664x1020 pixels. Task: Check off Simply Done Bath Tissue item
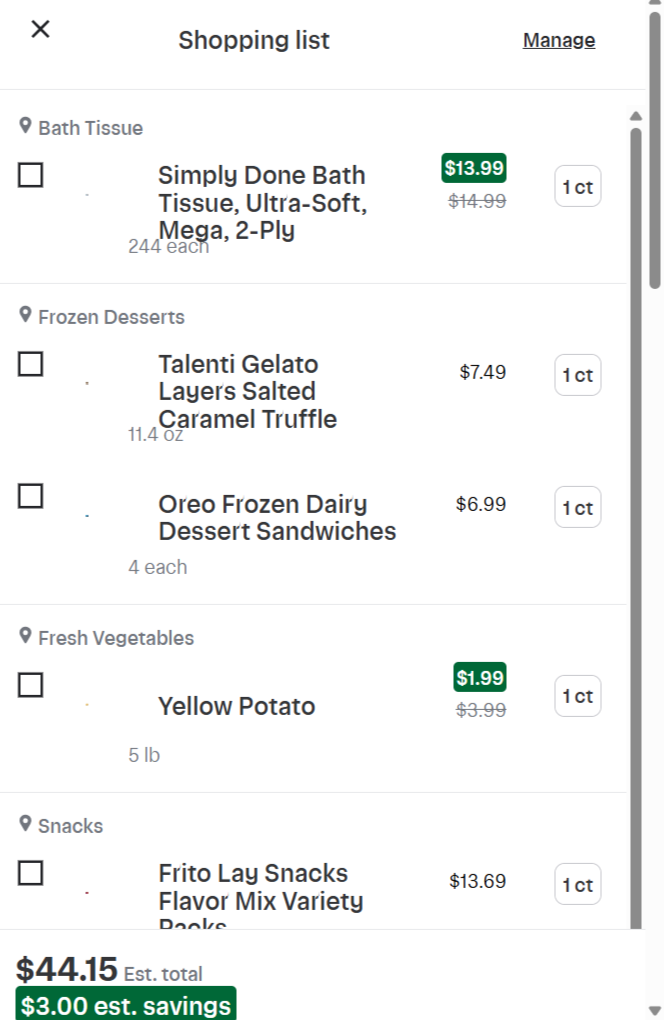coord(31,175)
